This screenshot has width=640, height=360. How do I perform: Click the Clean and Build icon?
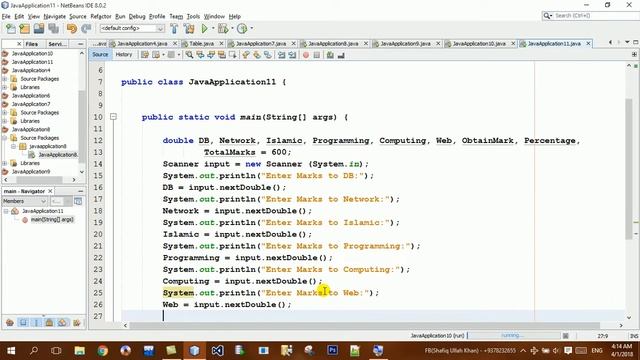pyautogui.click(x=189, y=29)
